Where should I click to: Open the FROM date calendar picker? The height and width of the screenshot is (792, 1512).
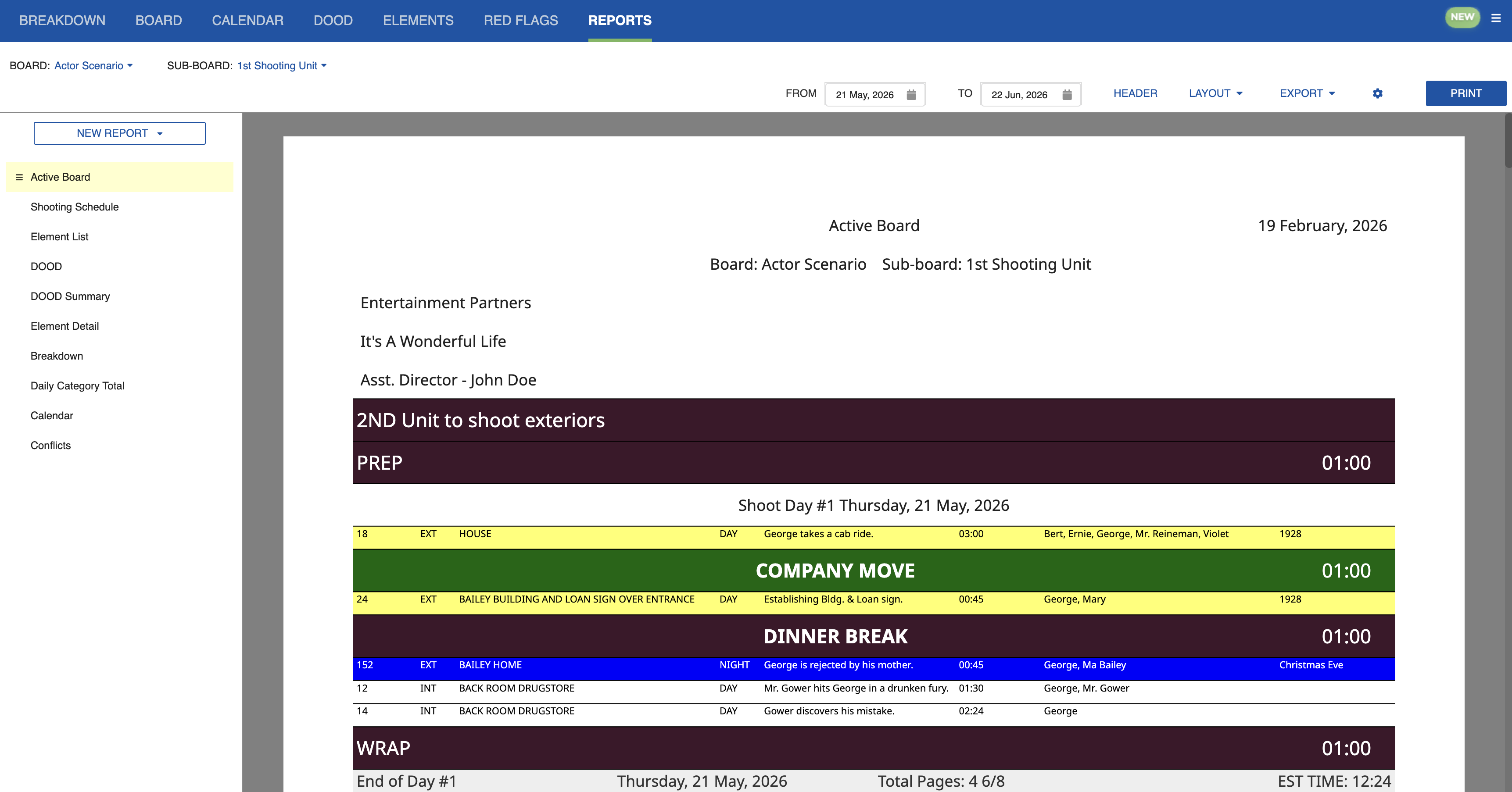pyautogui.click(x=911, y=94)
